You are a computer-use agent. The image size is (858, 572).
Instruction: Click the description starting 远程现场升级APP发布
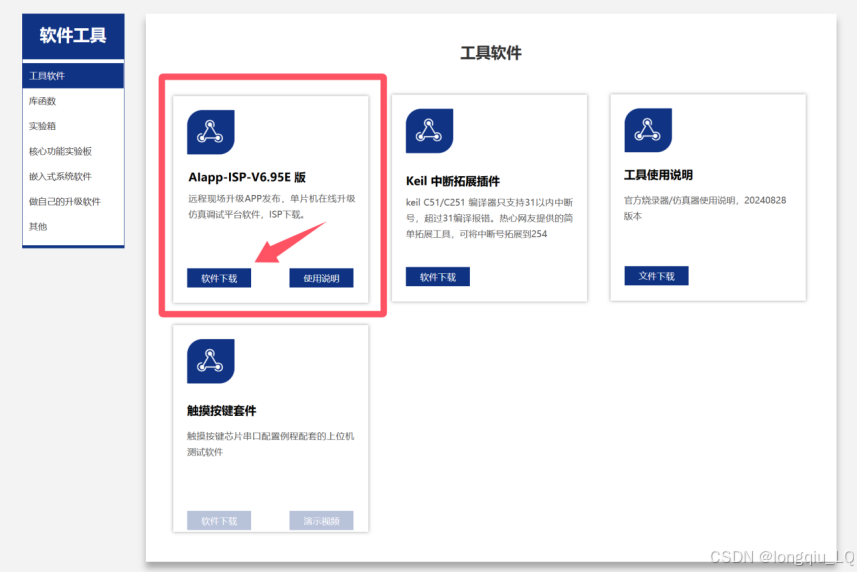[272, 206]
